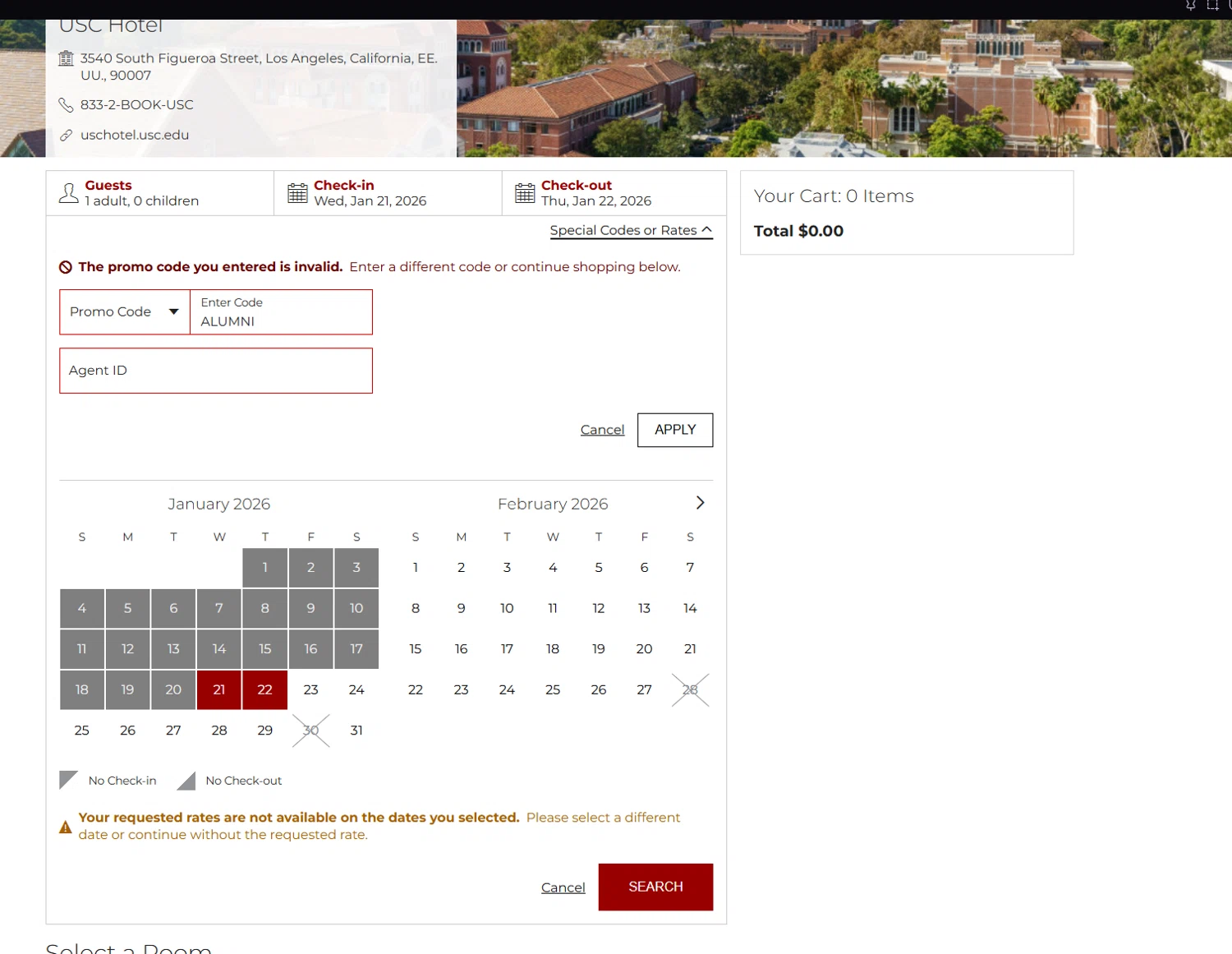Click the Your Cart: 0 Items heading
Viewport: 1232px width, 954px height.
[834, 196]
